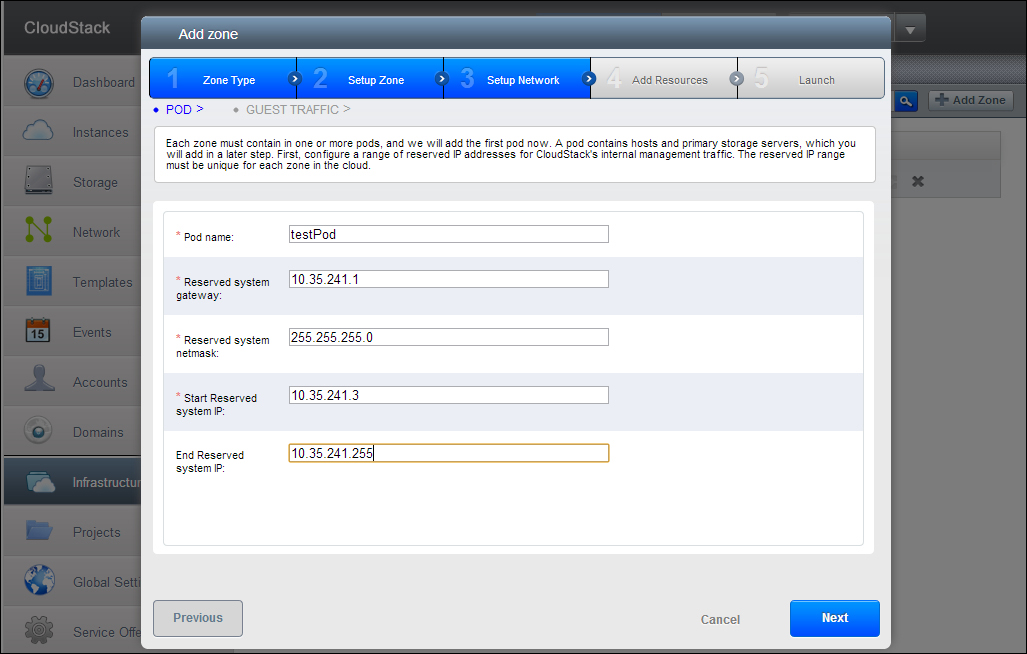Screen dimensions: 1027x654
Task: Go to the Zone Type wizard step
Action: 222,80
